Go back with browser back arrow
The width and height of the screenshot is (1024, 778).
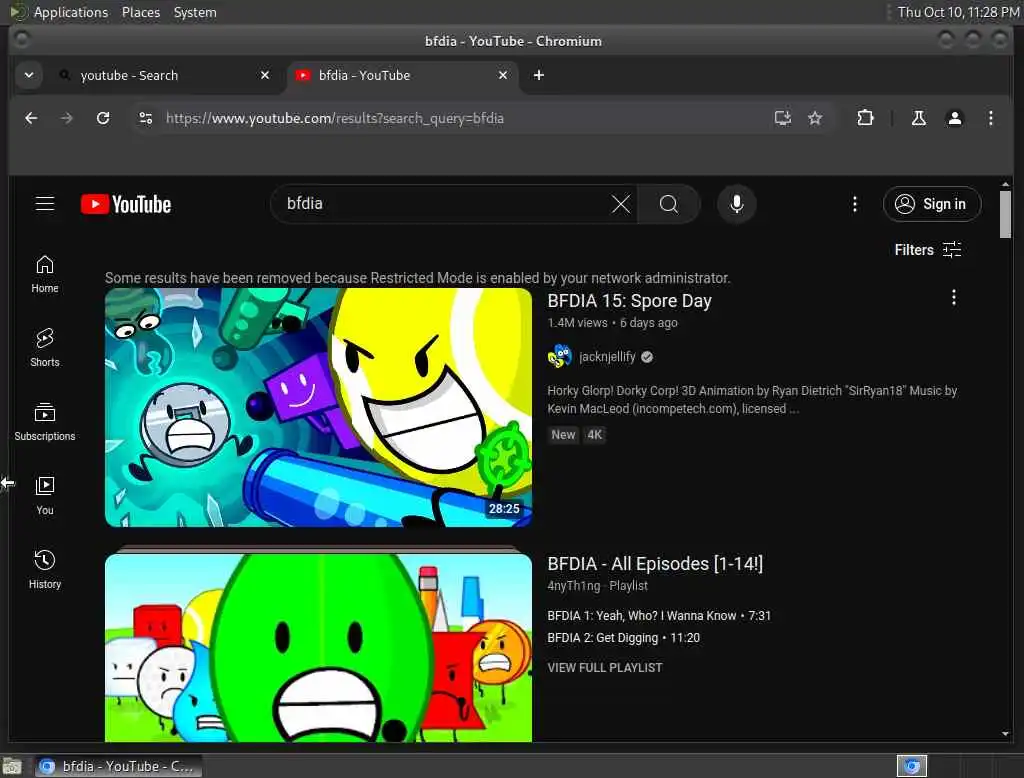(31, 118)
